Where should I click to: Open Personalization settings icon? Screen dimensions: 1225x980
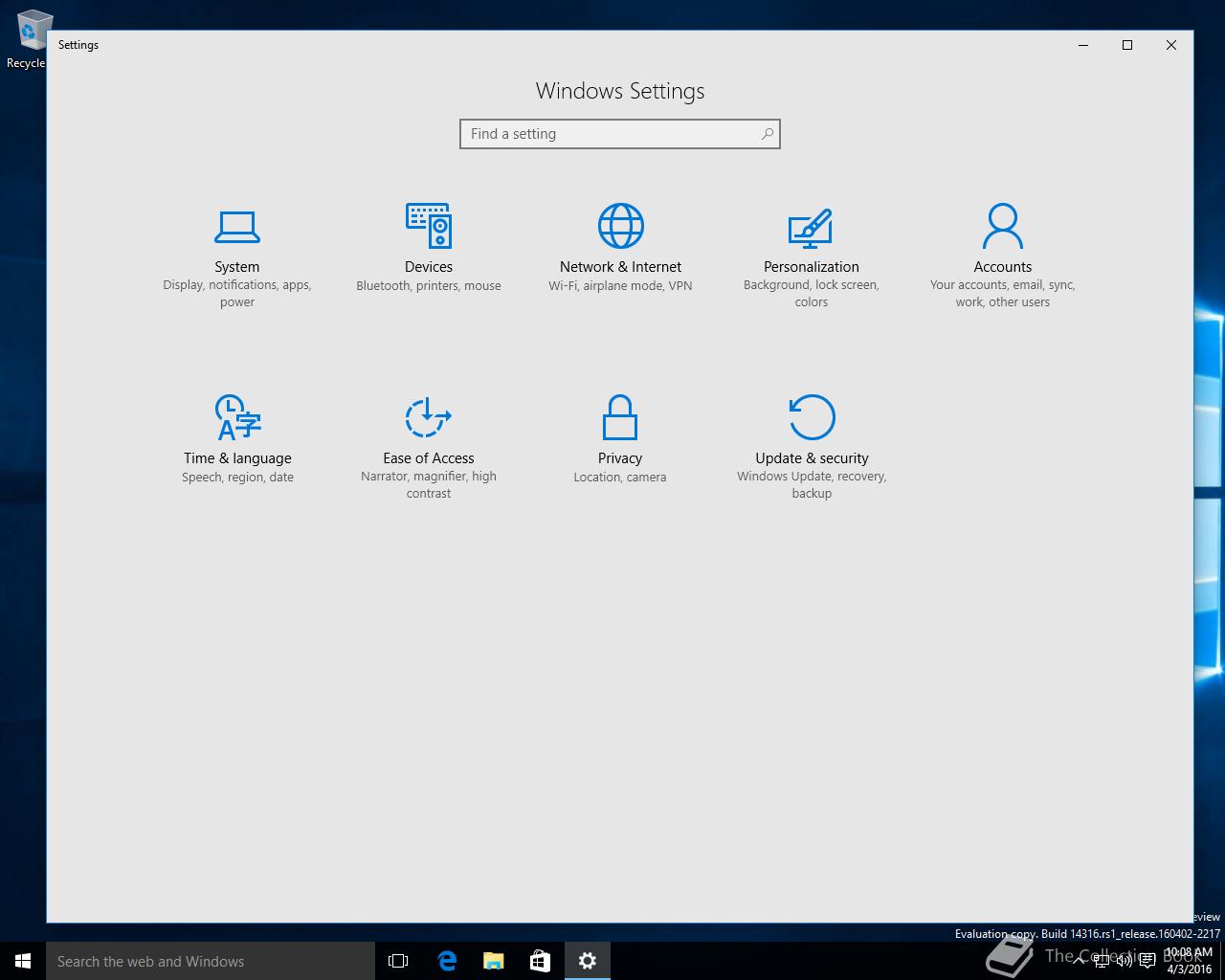[x=811, y=227]
